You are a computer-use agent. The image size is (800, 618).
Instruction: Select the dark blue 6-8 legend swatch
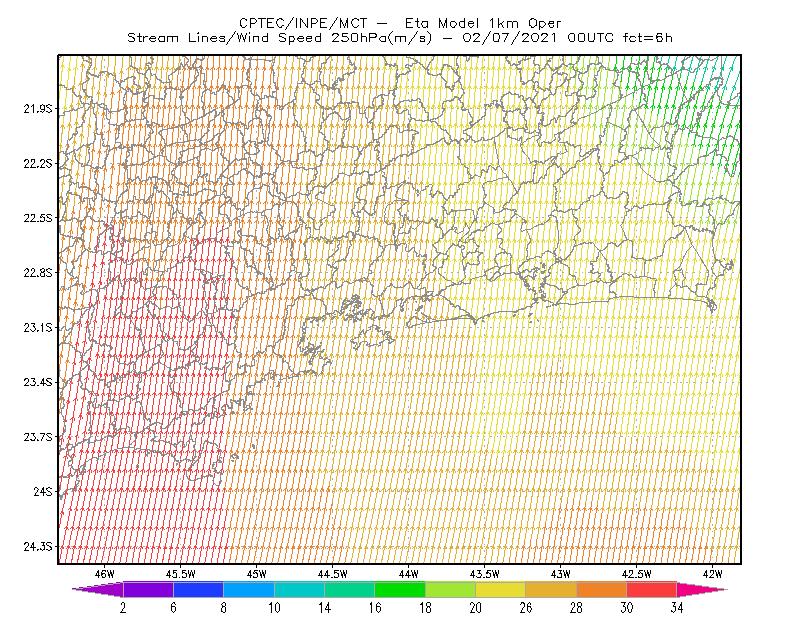[198, 589]
